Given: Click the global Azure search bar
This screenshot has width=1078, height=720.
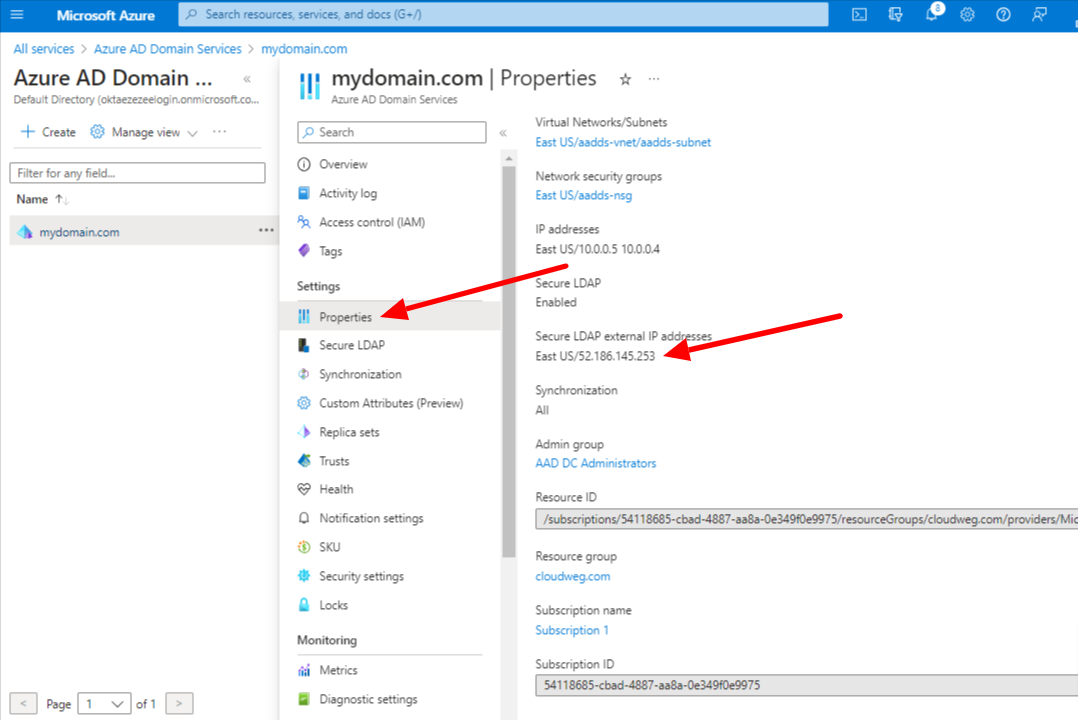Looking at the screenshot, I should point(503,14).
